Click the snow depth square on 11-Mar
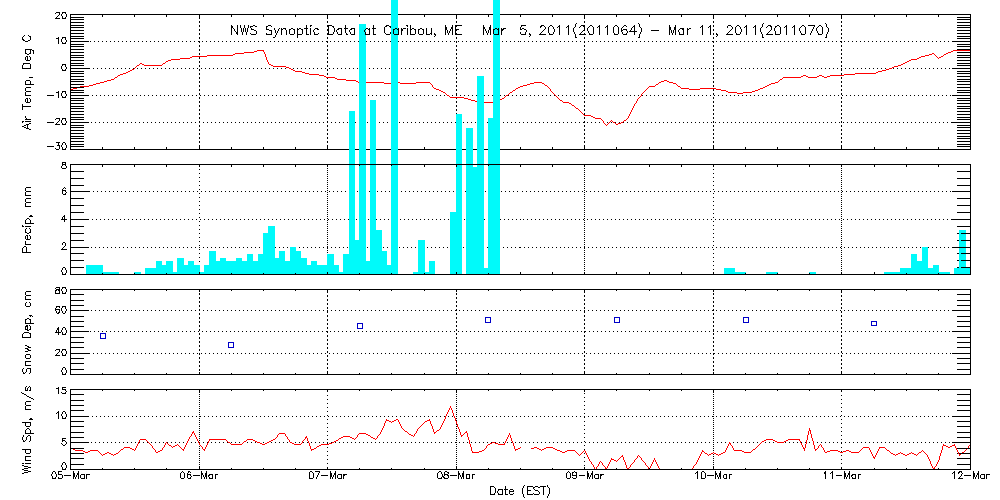The width and height of the screenshot is (1000, 500). 874,323
